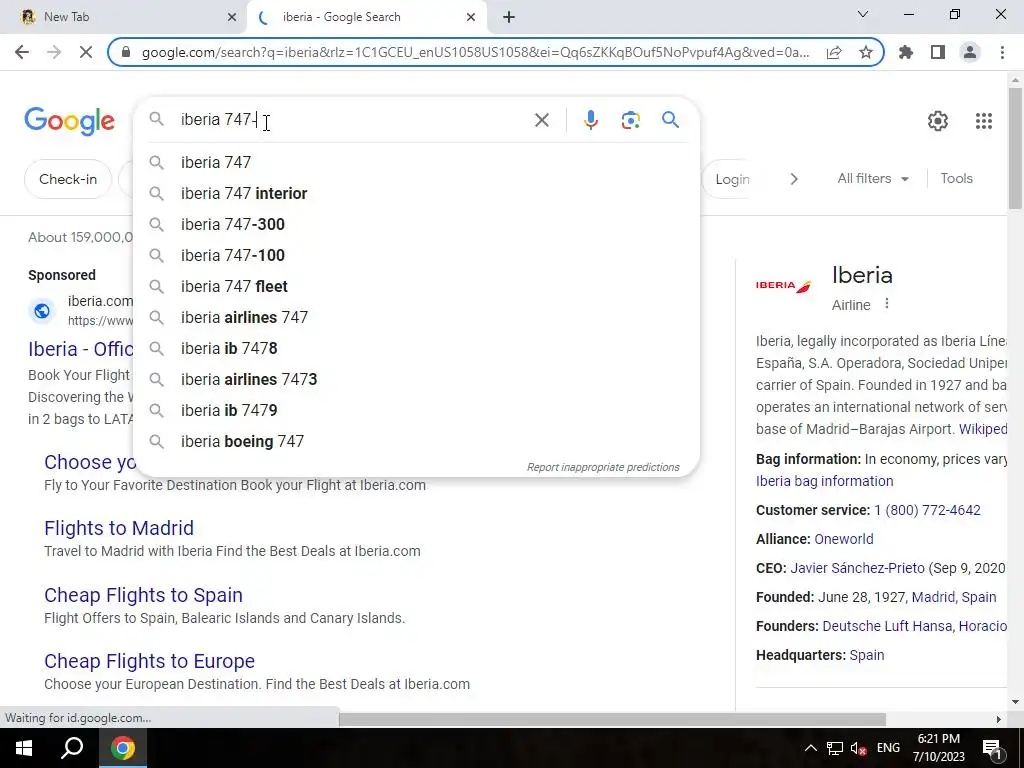
Task: Click the network tray icon
Action: [x=835, y=748]
